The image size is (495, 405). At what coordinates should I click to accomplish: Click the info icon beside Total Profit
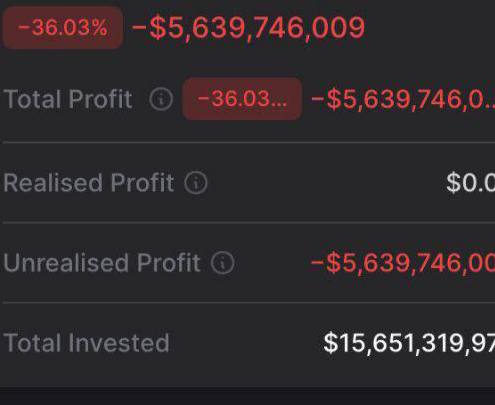[161, 99]
